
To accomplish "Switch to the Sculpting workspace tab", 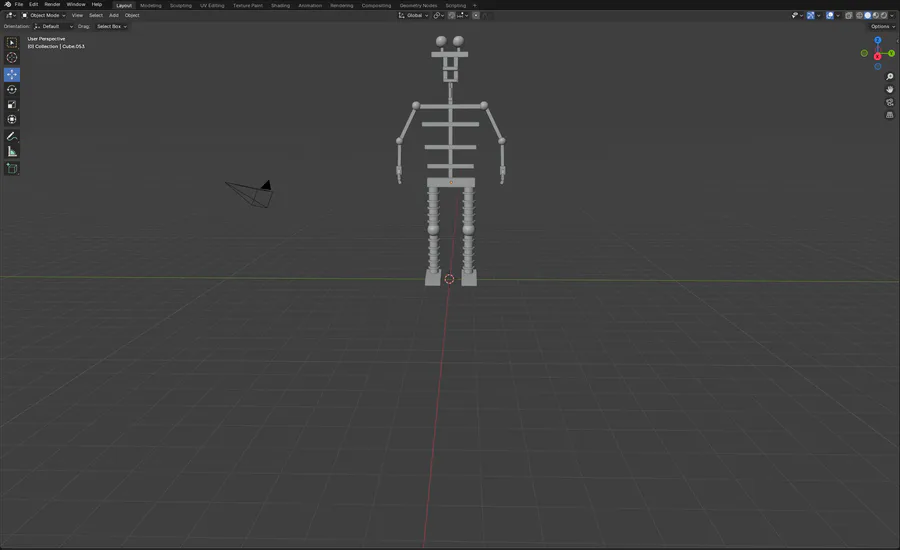I will pyautogui.click(x=181, y=5).
